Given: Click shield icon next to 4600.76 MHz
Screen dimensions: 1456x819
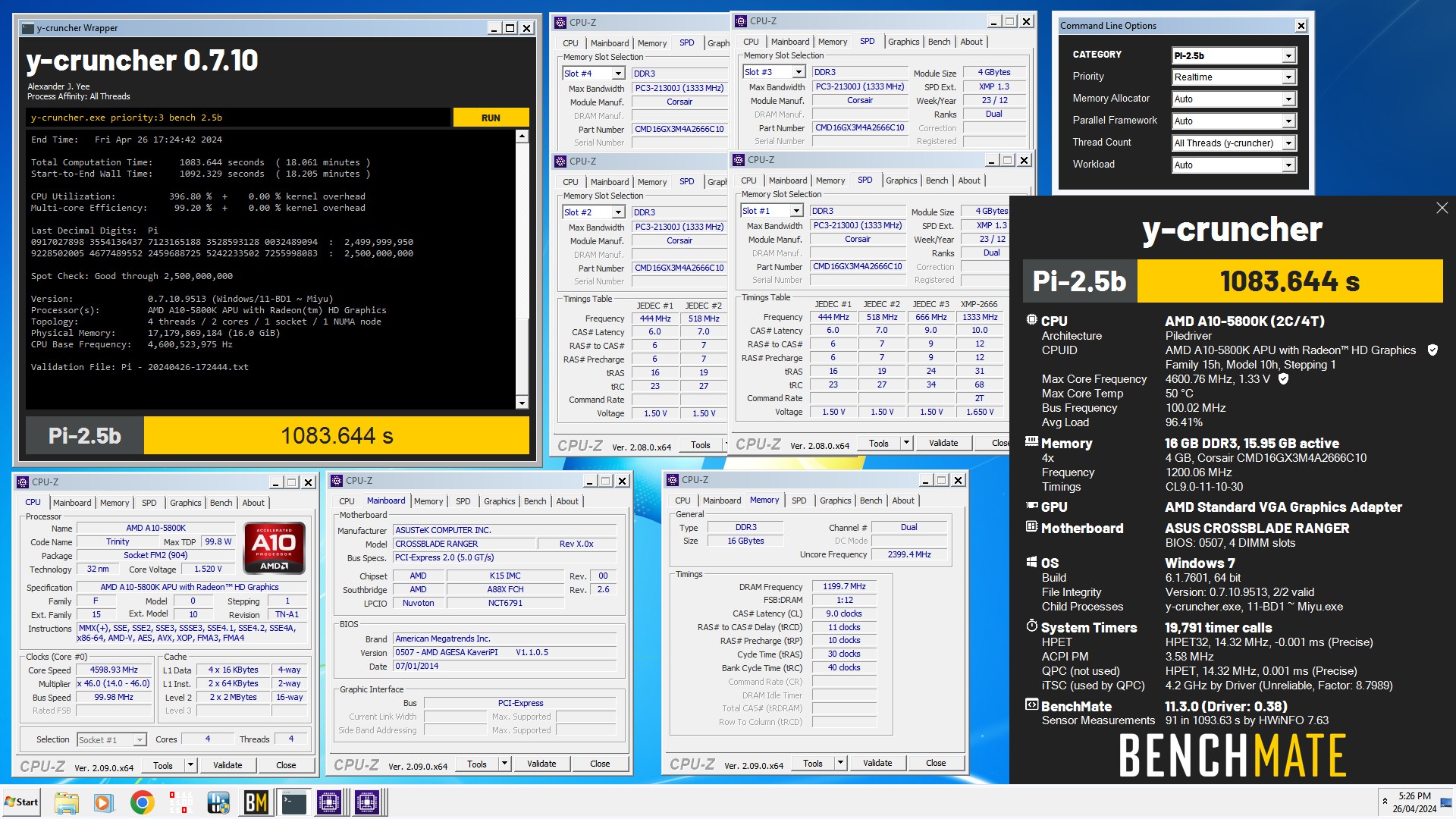Looking at the screenshot, I should (x=1284, y=378).
